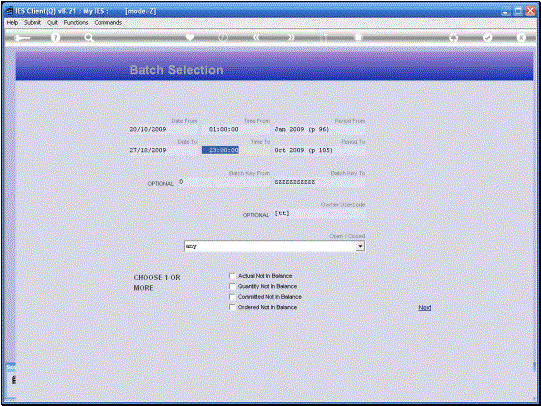Click the checkmark submit icon in toolbar
Image resolution: width=541 pixels, height=406 pixels.
487,38
